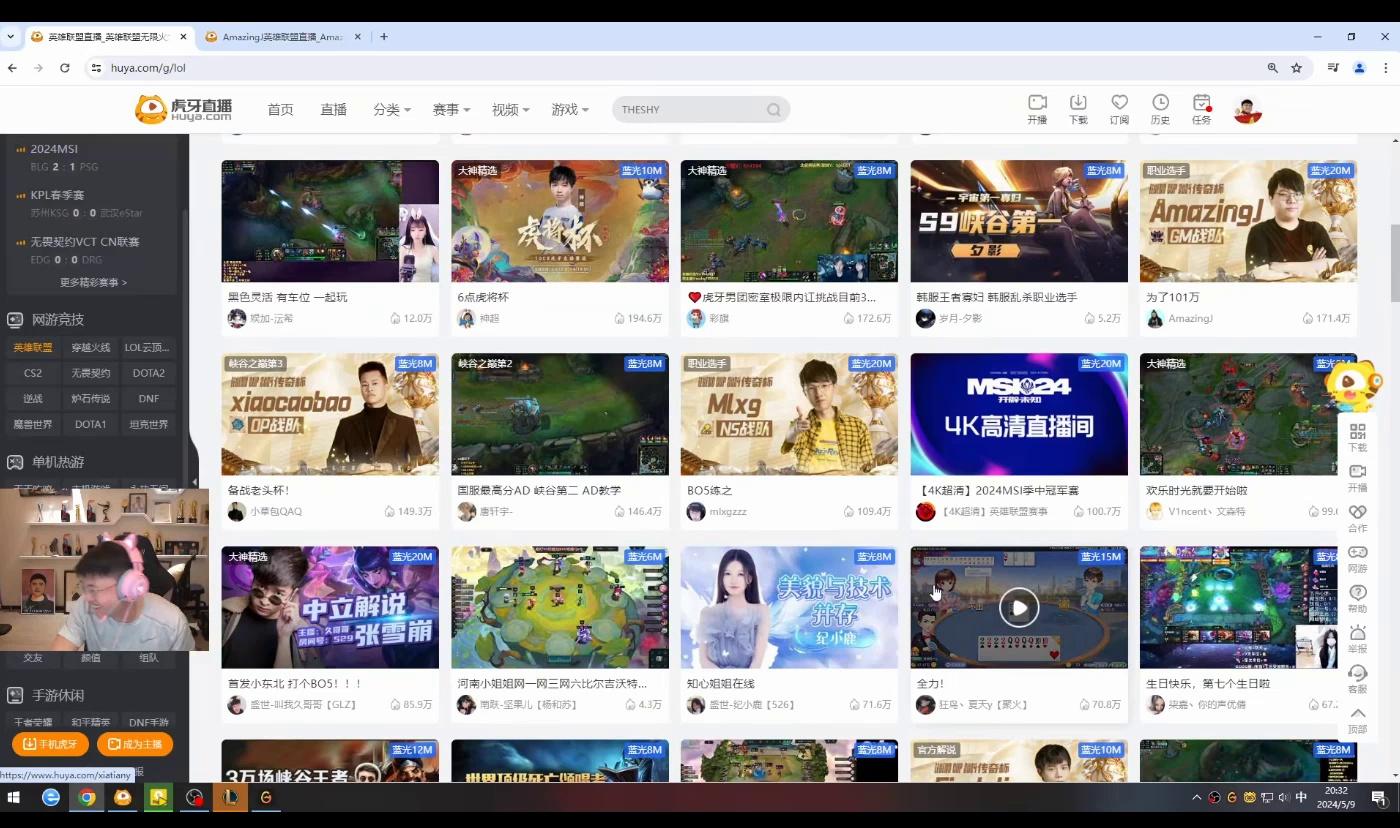This screenshot has width=1400, height=828.
Task: Click the 成为主播 orange button
Action: (135, 744)
